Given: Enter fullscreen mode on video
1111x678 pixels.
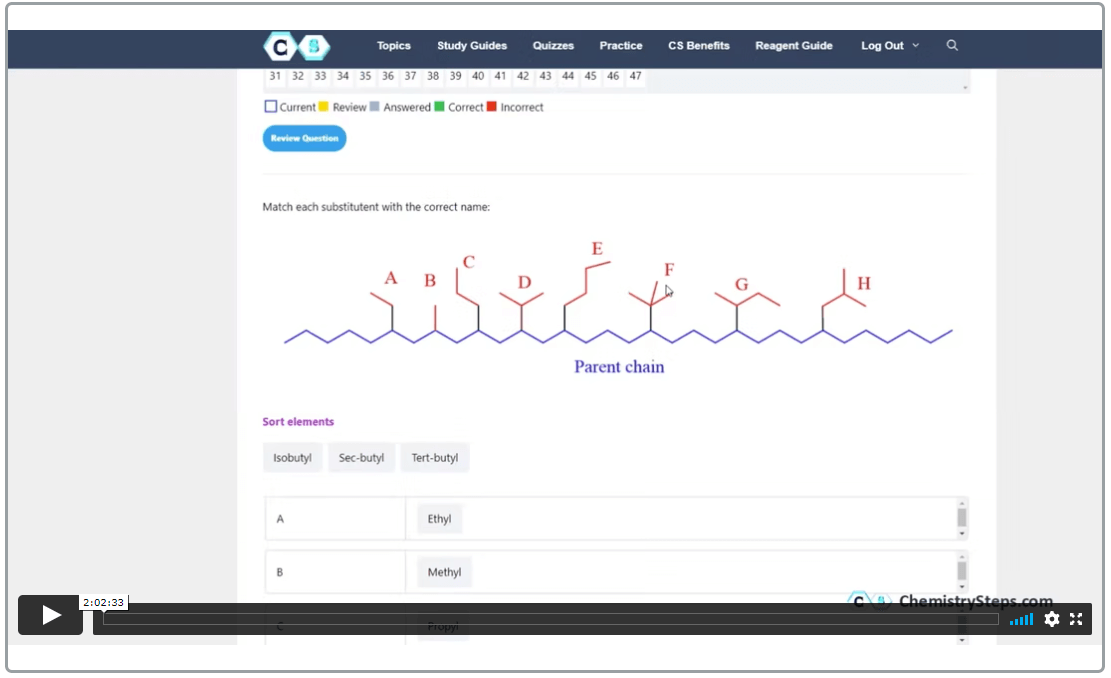Looking at the screenshot, I should (1076, 619).
